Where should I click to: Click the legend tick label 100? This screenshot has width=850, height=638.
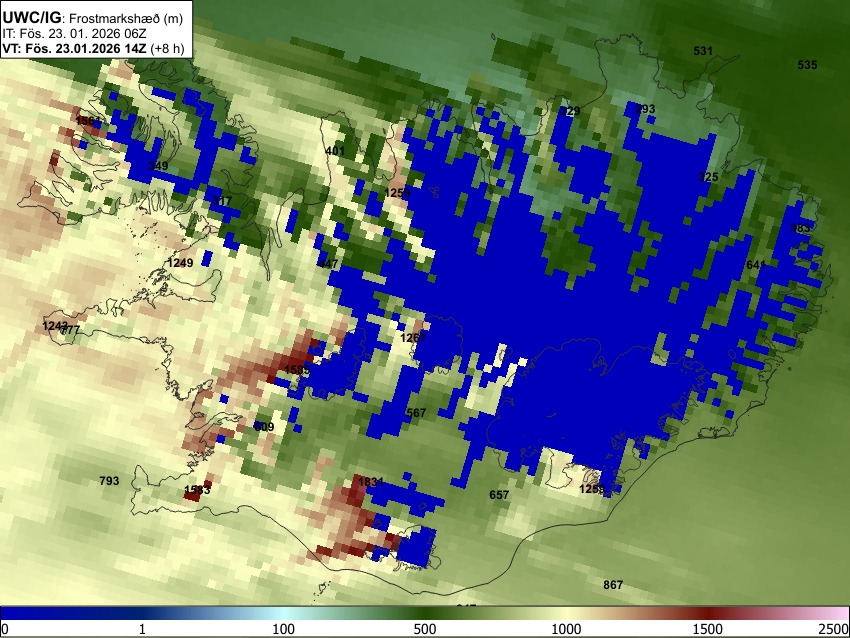(283, 629)
